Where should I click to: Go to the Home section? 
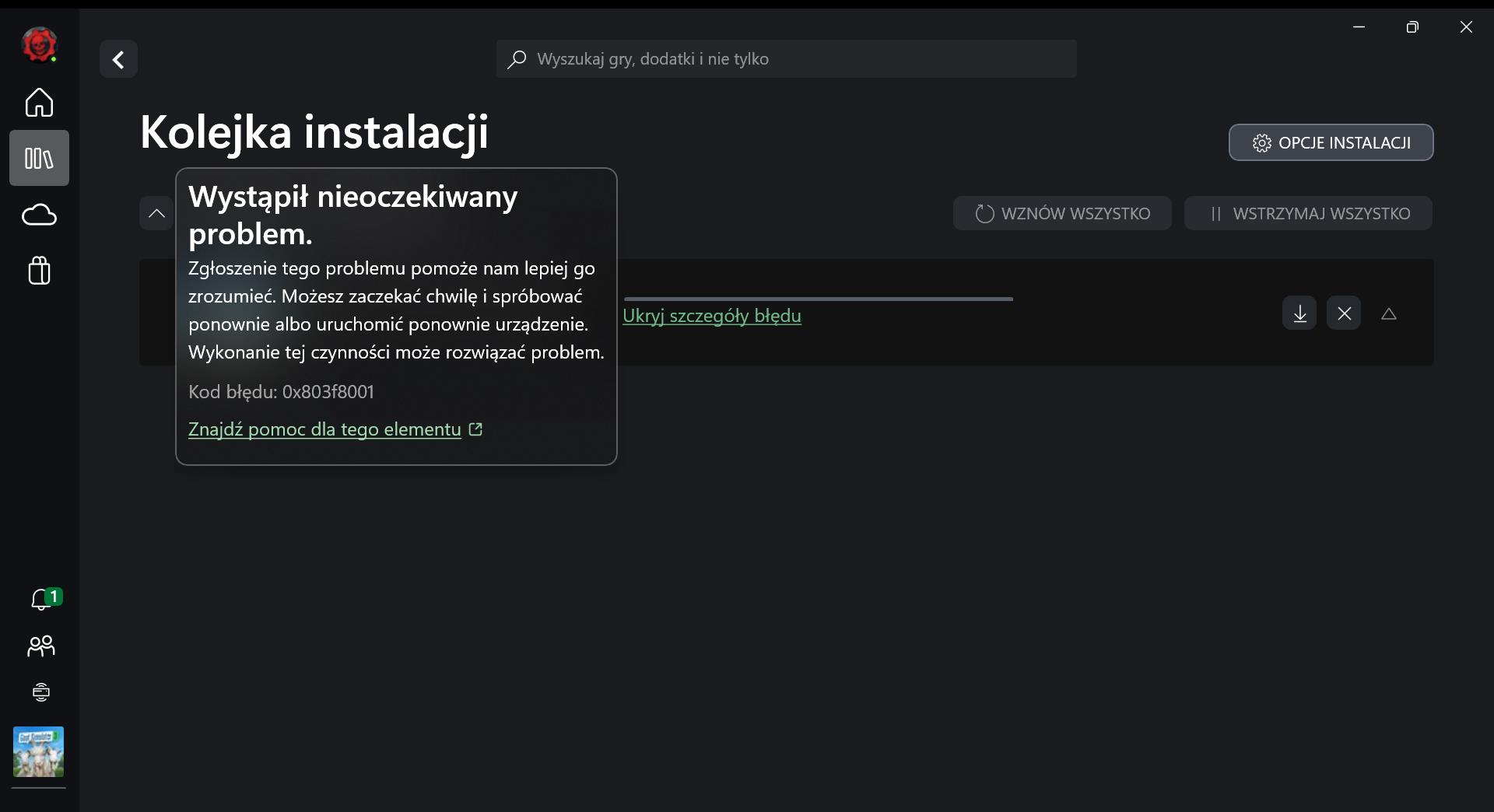tap(39, 102)
